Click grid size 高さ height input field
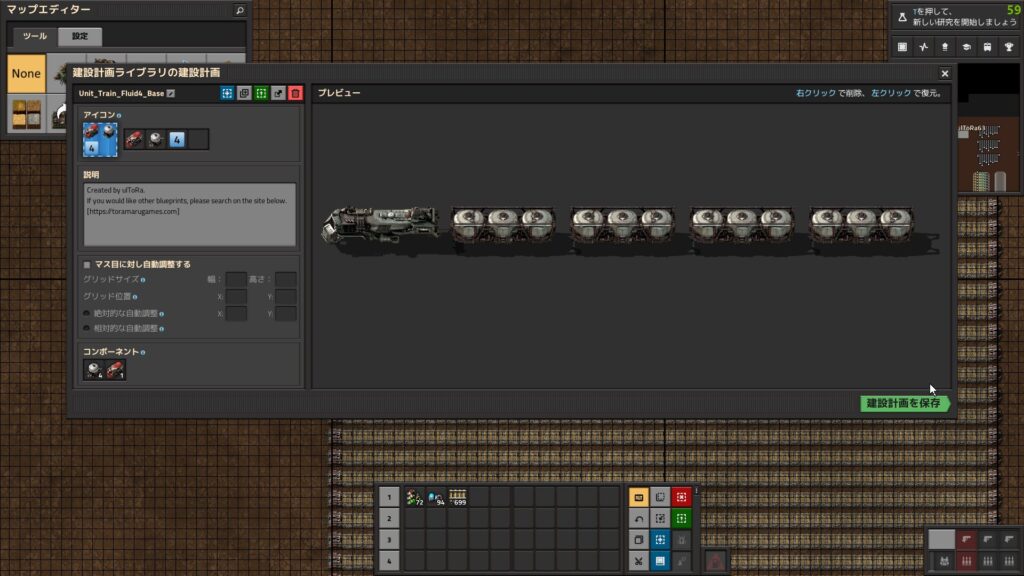The image size is (1024, 576). point(285,279)
